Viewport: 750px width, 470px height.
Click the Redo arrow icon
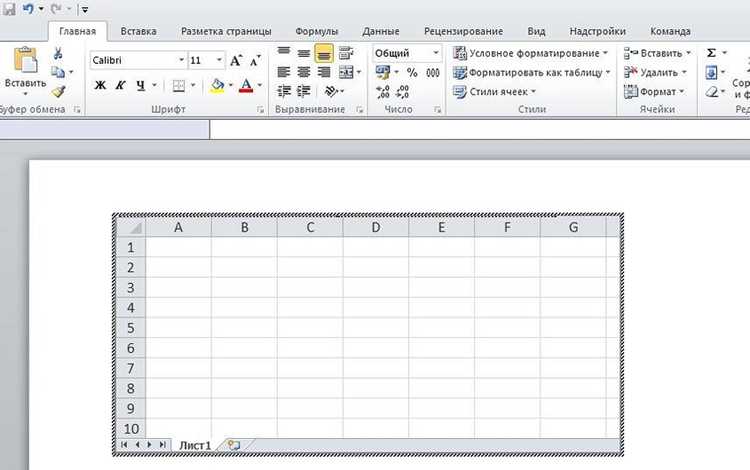pos(56,9)
